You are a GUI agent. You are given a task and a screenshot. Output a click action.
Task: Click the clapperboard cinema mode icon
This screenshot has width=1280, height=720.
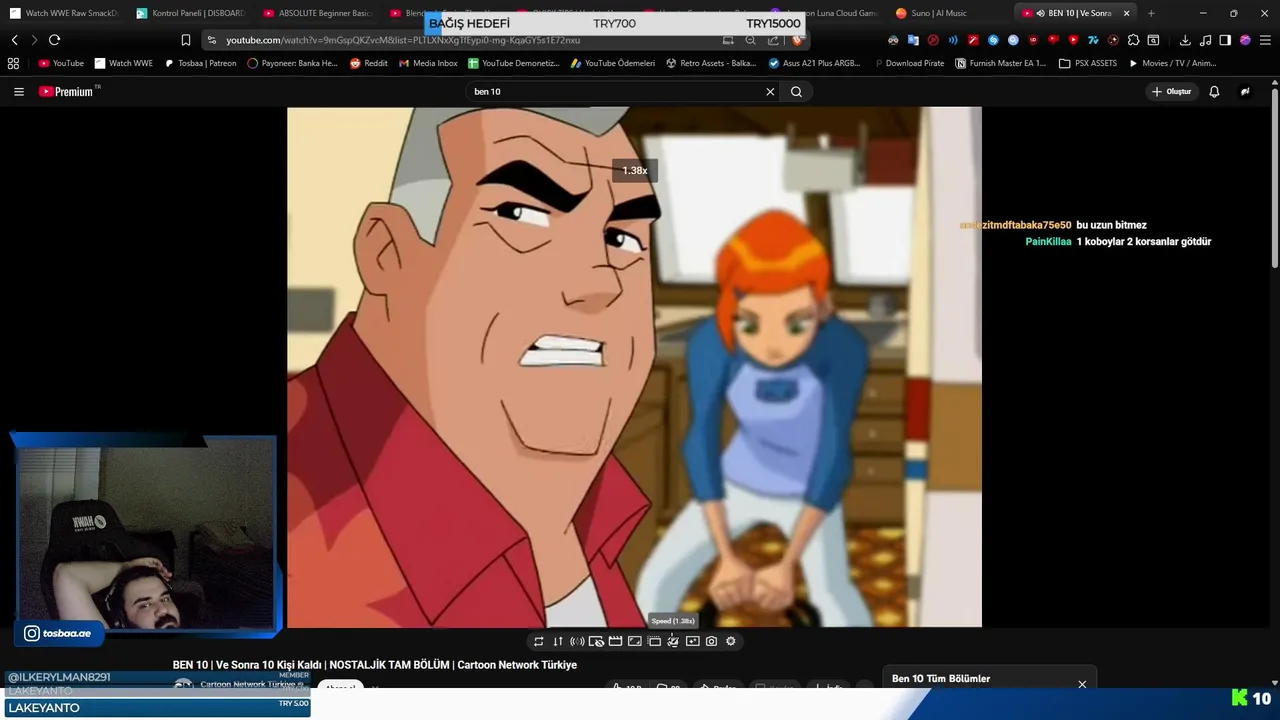point(615,641)
